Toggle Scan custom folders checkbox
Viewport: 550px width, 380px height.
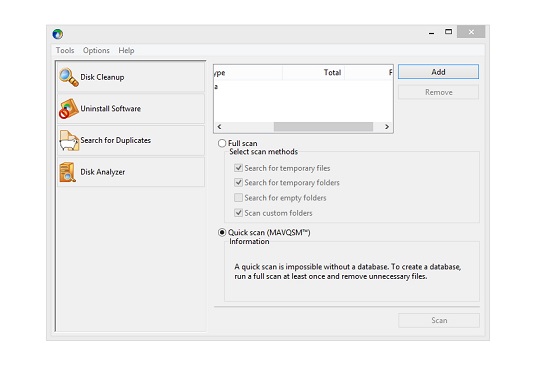pyautogui.click(x=238, y=213)
